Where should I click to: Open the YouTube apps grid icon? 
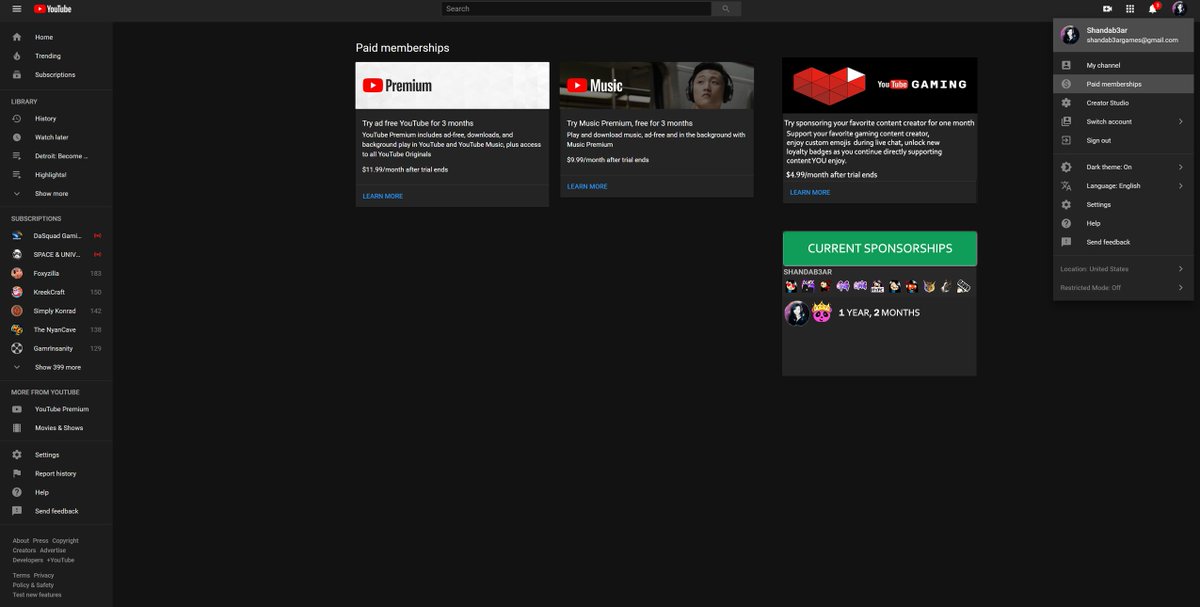pyautogui.click(x=1130, y=9)
